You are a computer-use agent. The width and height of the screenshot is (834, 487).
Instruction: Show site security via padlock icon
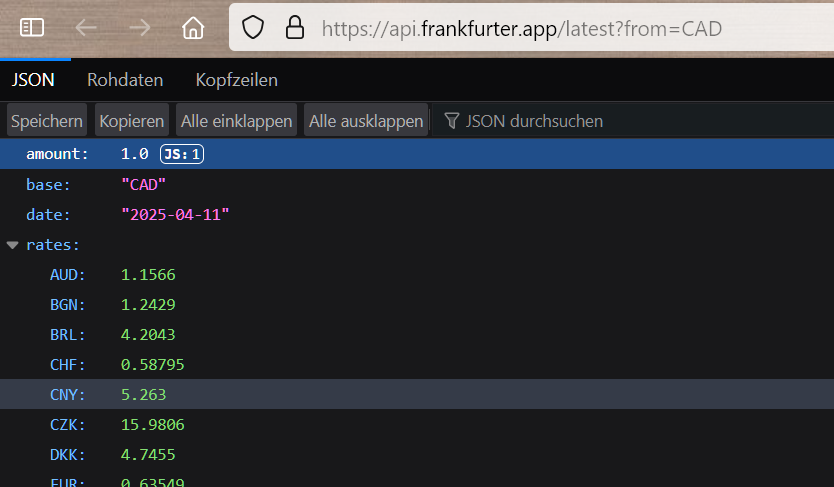click(x=295, y=28)
